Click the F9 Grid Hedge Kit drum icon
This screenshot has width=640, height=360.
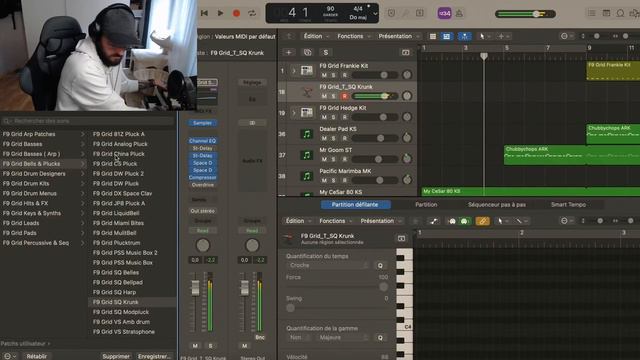307,113
